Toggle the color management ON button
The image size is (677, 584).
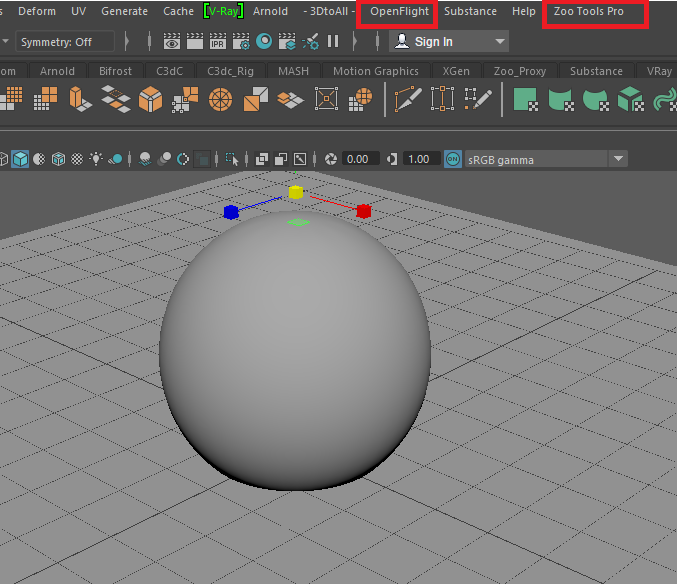coord(453,159)
